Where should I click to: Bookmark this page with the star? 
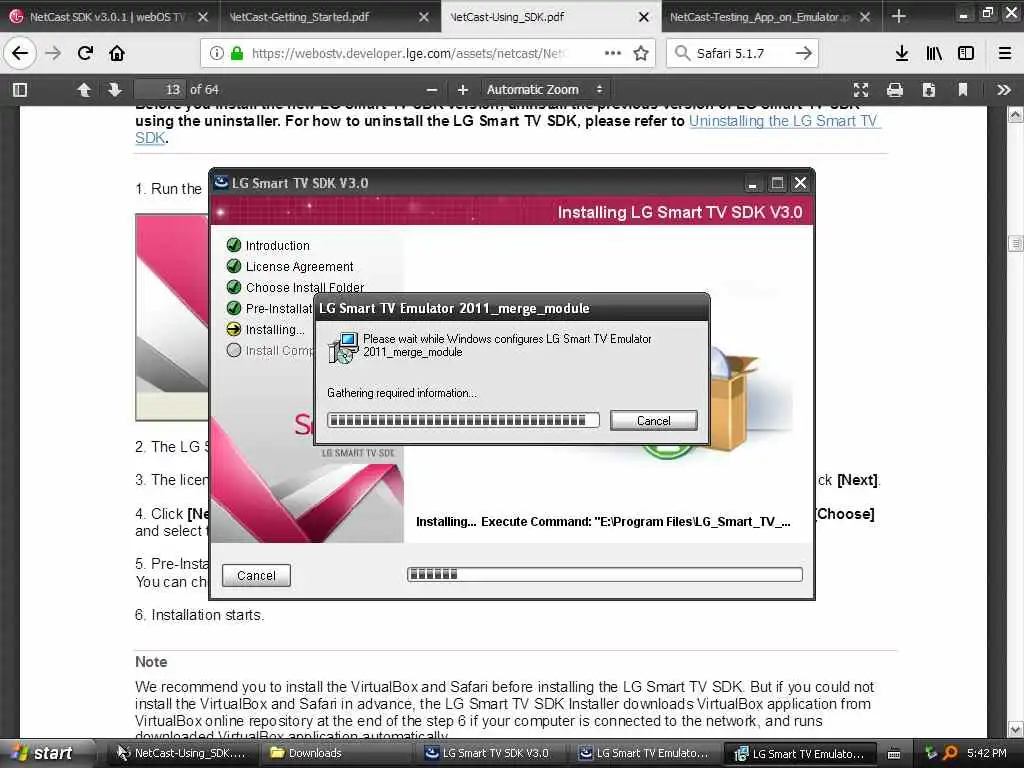pyautogui.click(x=641, y=53)
